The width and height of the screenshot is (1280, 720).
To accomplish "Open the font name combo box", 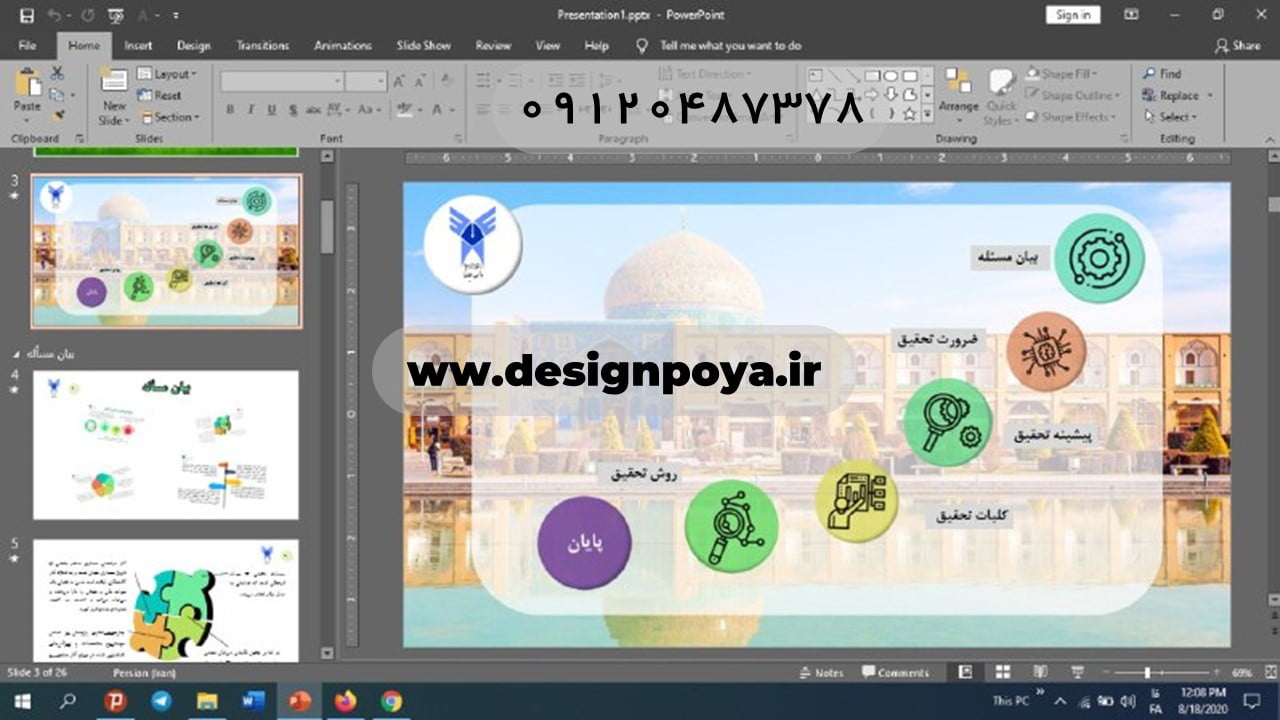I will click(x=282, y=82).
